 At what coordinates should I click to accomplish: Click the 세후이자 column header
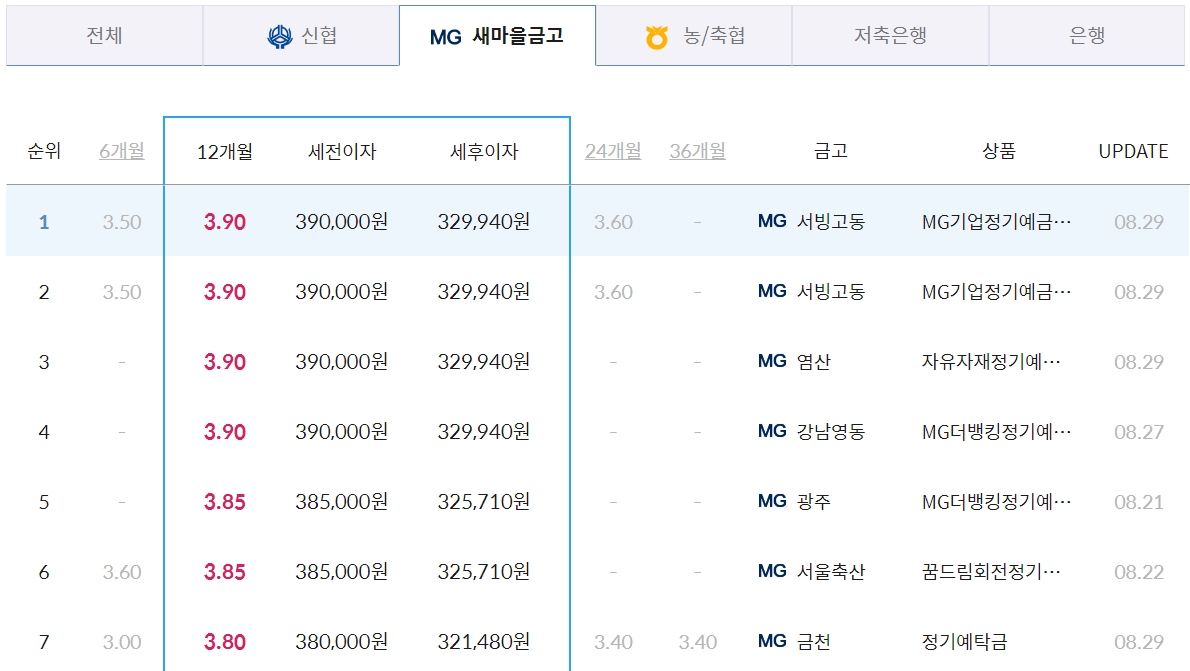coord(484,152)
